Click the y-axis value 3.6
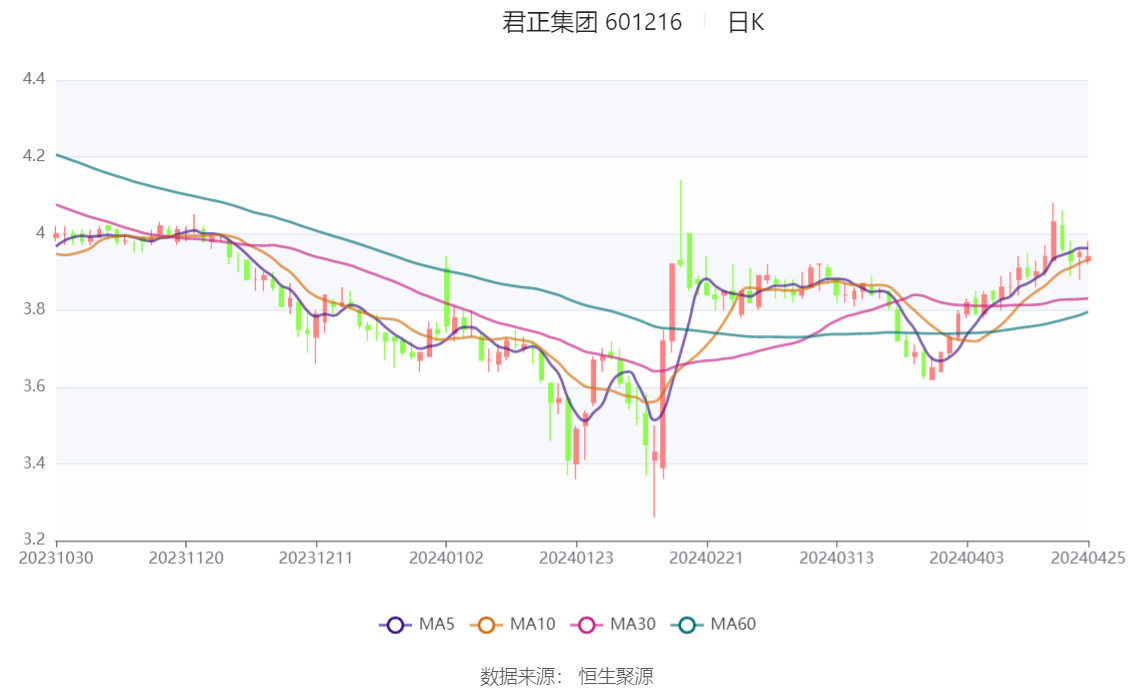The height and width of the screenshot is (689, 1134). tap(34, 386)
